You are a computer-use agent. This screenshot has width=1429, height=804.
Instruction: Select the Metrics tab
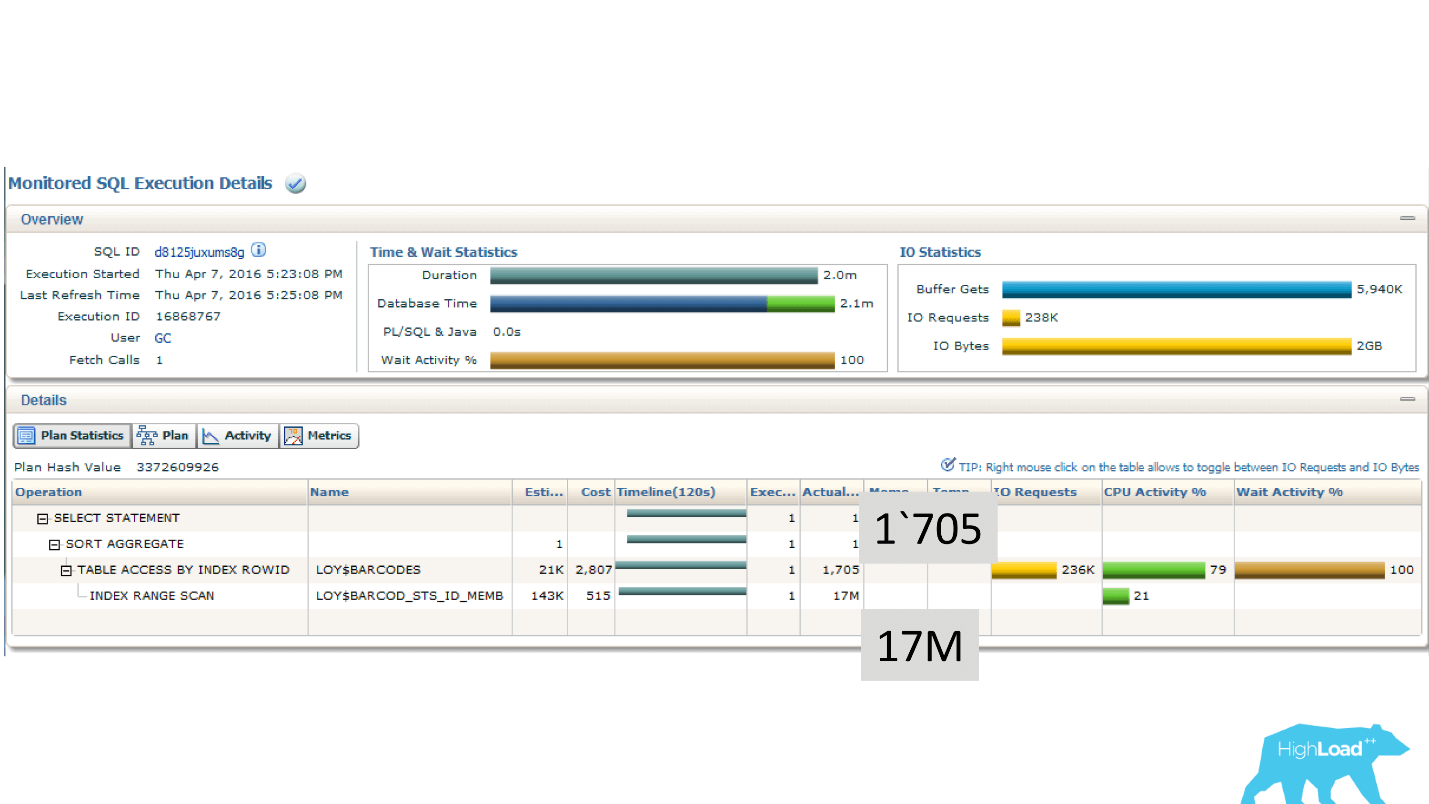pos(319,436)
